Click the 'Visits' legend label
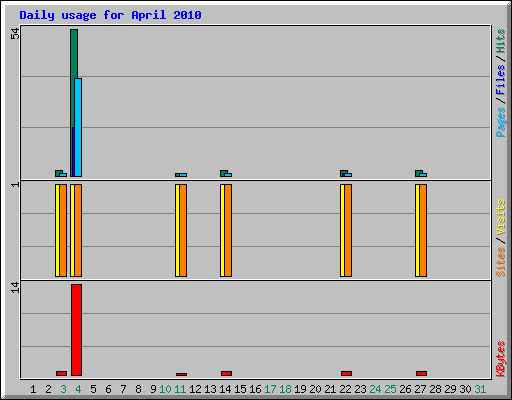Image resolution: width=512 pixels, height=400 pixels. (x=501, y=218)
